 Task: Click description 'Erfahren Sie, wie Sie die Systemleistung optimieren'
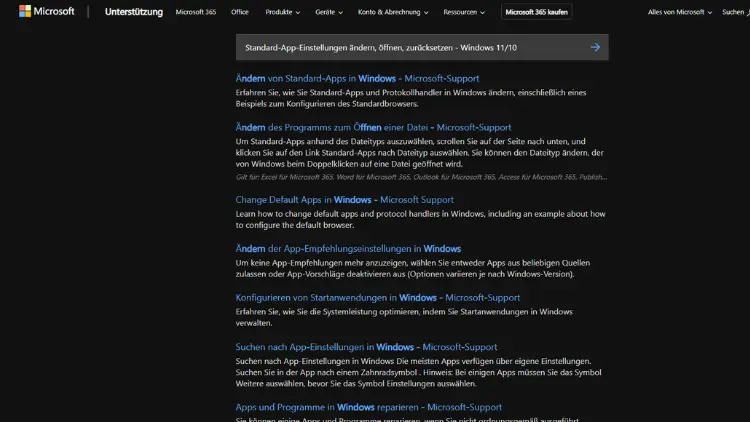coord(404,317)
